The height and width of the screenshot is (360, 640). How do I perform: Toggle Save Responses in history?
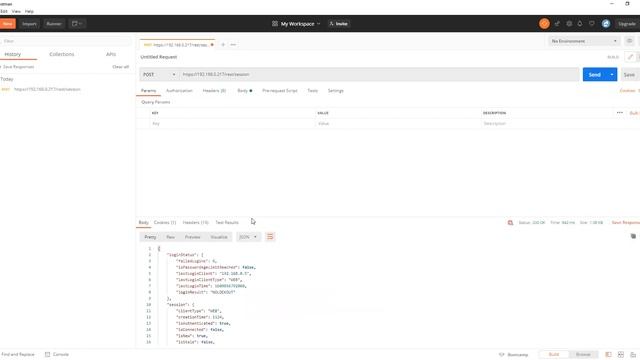(x=18, y=67)
